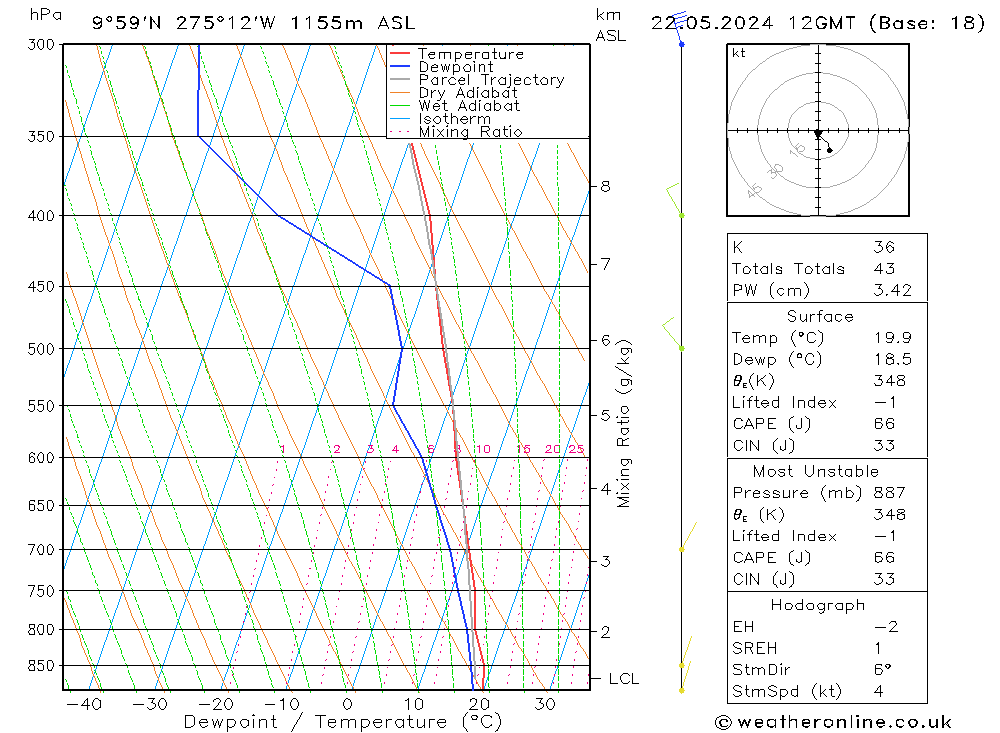The height and width of the screenshot is (733, 1000).
Task: Select the "Dewpoint" legend label
Action: click(455, 67)
